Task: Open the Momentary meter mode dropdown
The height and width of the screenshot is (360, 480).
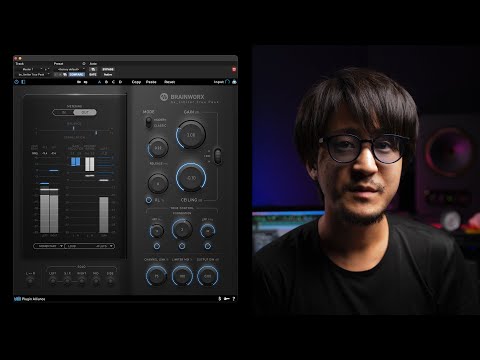Action: (x=48, y=246)
